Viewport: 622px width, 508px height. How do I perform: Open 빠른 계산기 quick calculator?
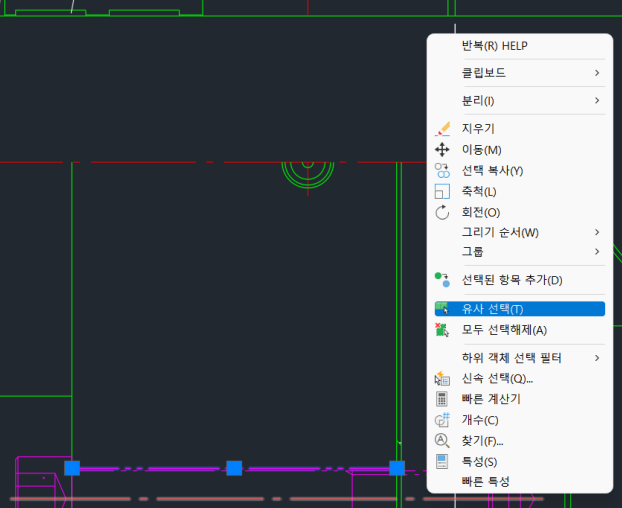[x=520, y=399]
